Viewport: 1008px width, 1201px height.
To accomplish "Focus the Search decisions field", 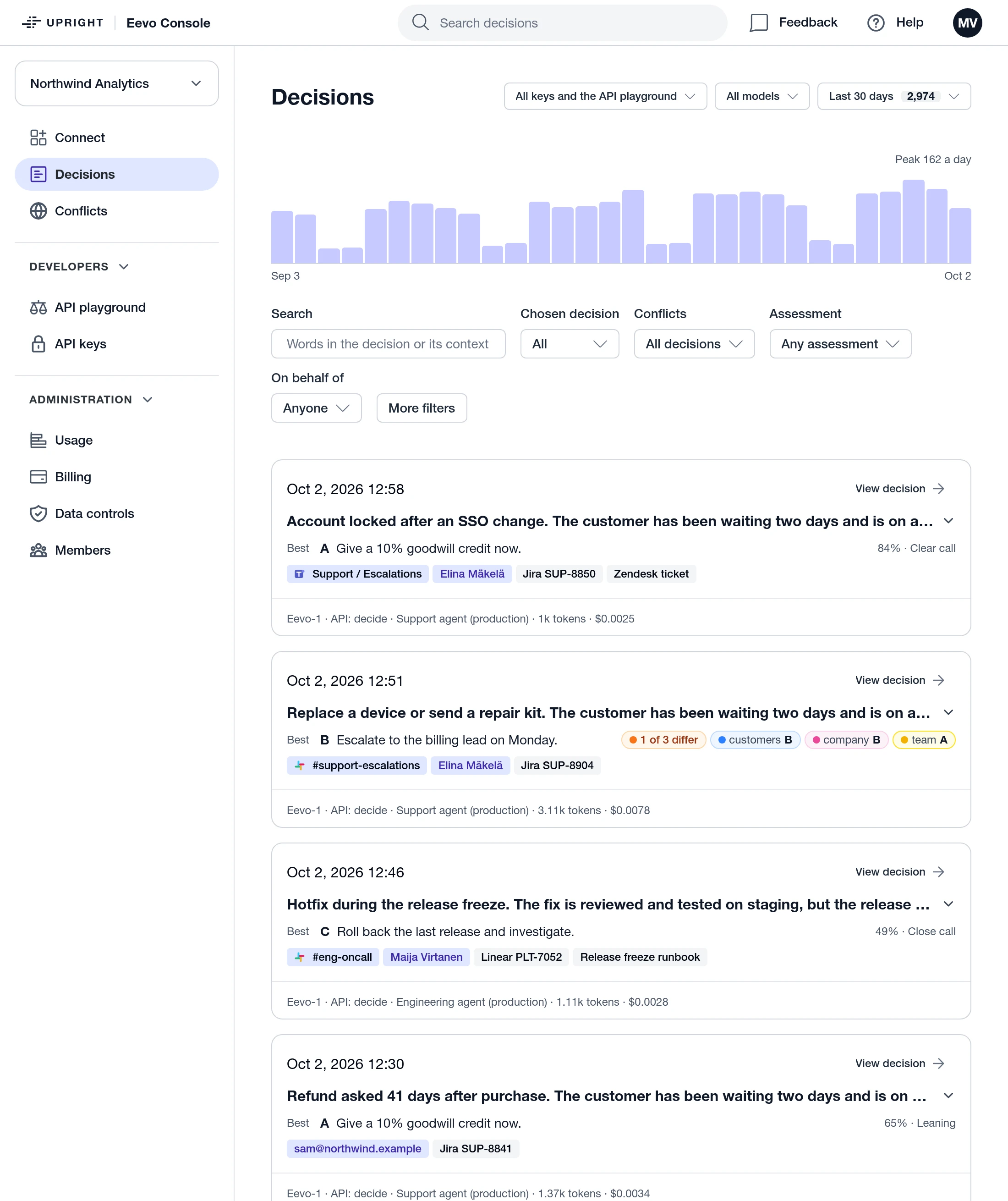I will coord(563,23).
